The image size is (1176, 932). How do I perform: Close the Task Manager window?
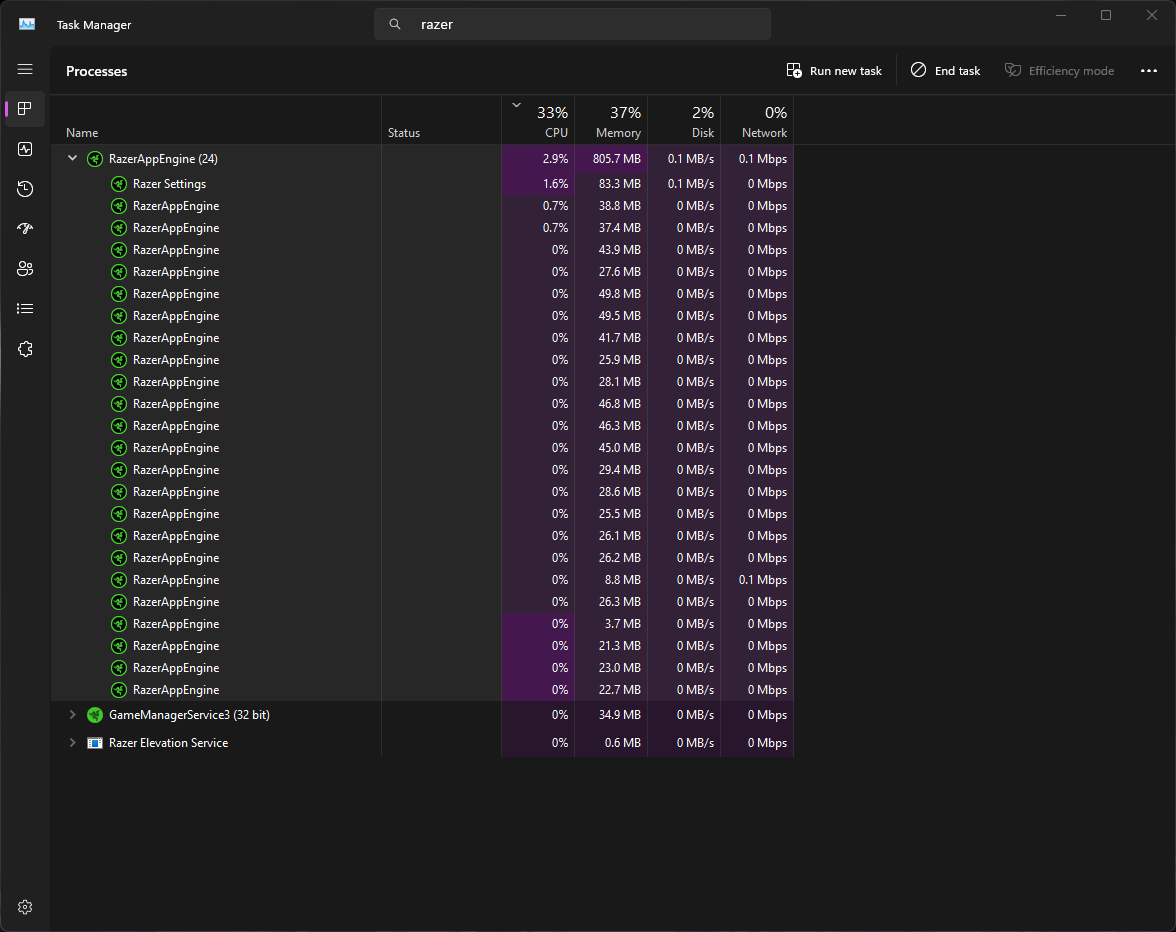[1152, 15]
